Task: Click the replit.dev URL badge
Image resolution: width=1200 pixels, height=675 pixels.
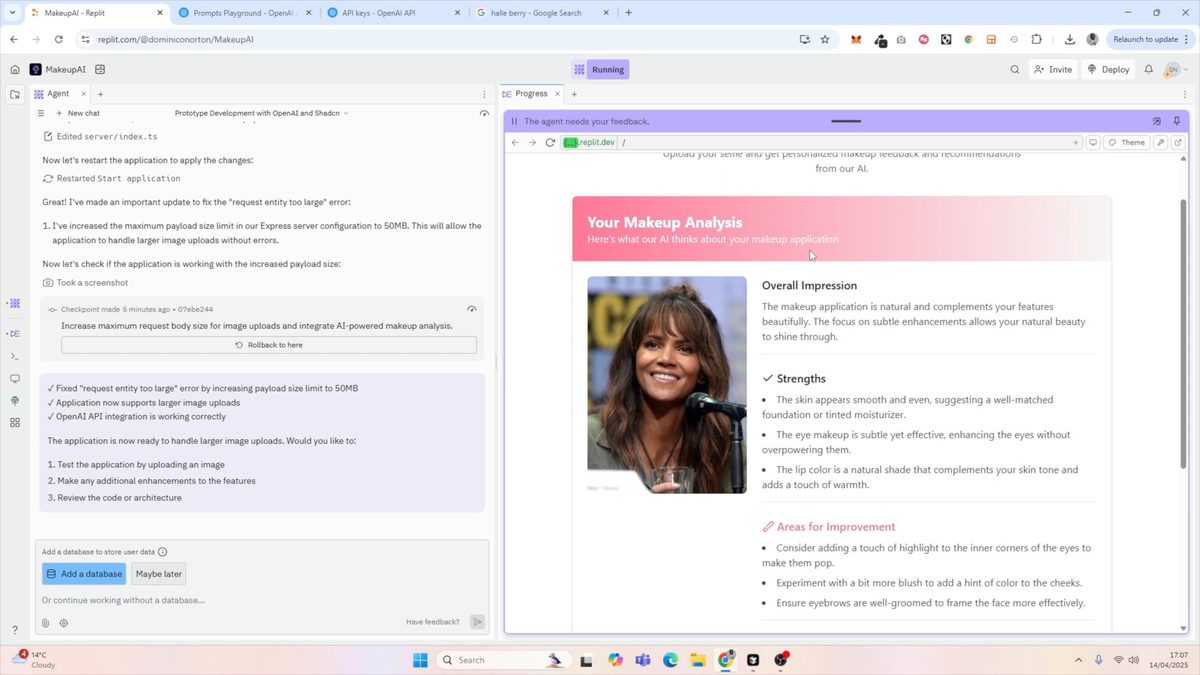Action: (x=589, y=143)
